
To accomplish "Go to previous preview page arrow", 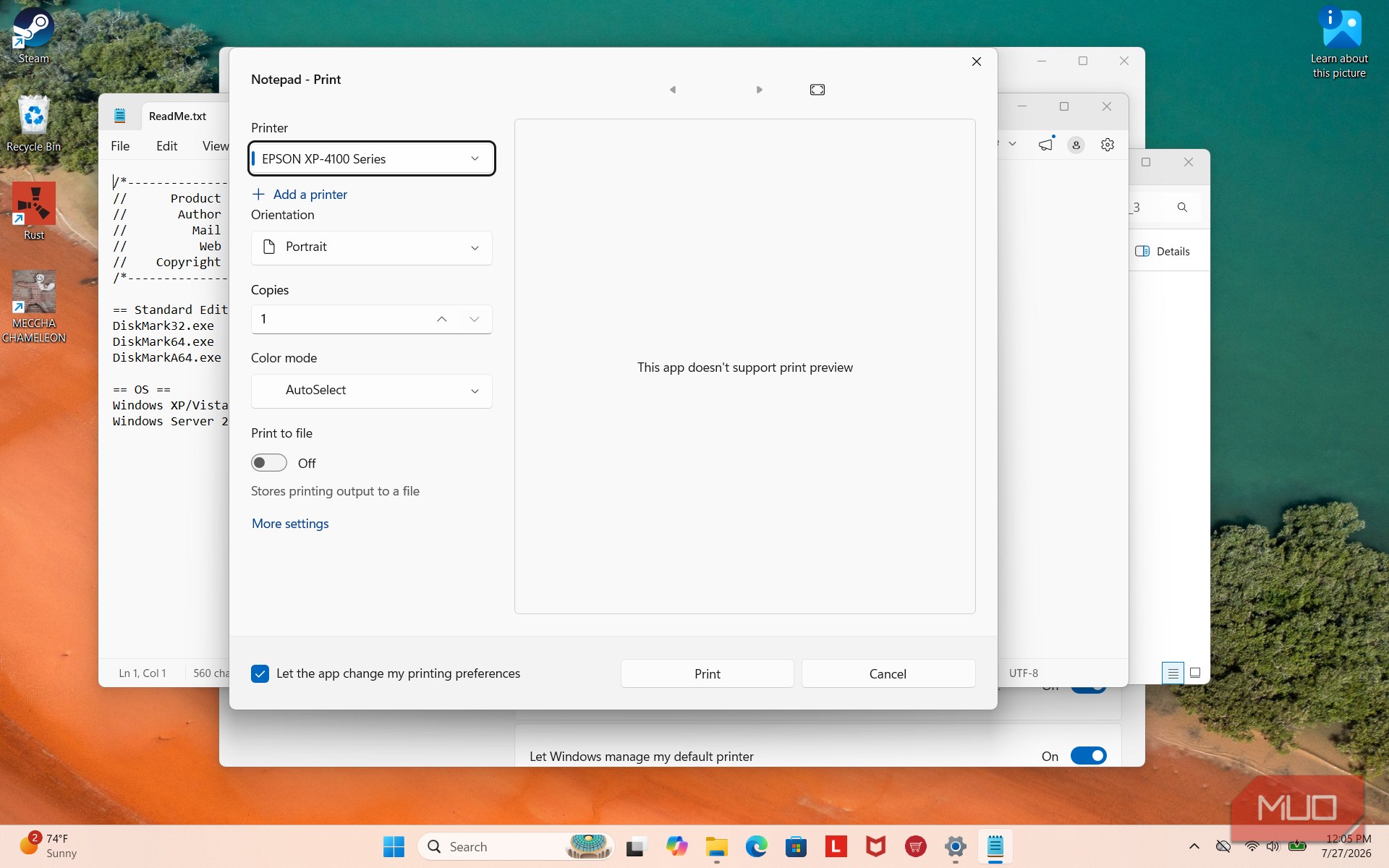I will [x=673, y=90].
